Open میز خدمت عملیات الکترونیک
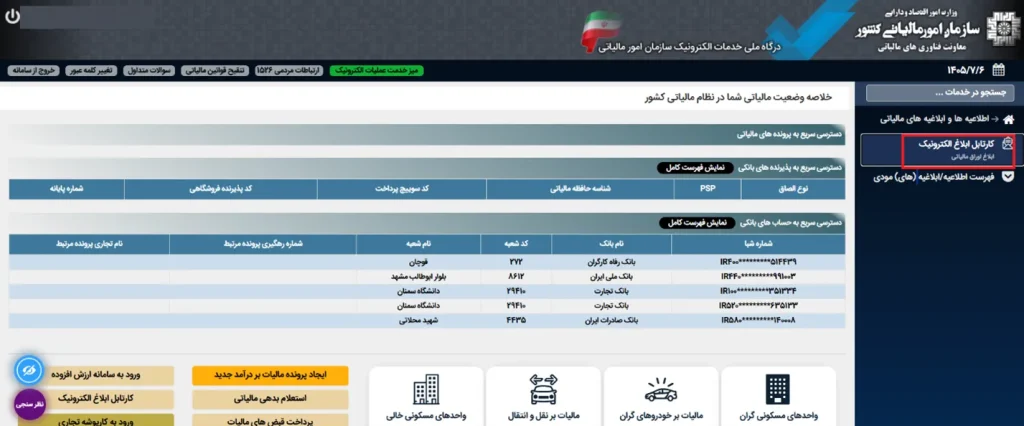 pyautogui.click(x=377, y=71)
